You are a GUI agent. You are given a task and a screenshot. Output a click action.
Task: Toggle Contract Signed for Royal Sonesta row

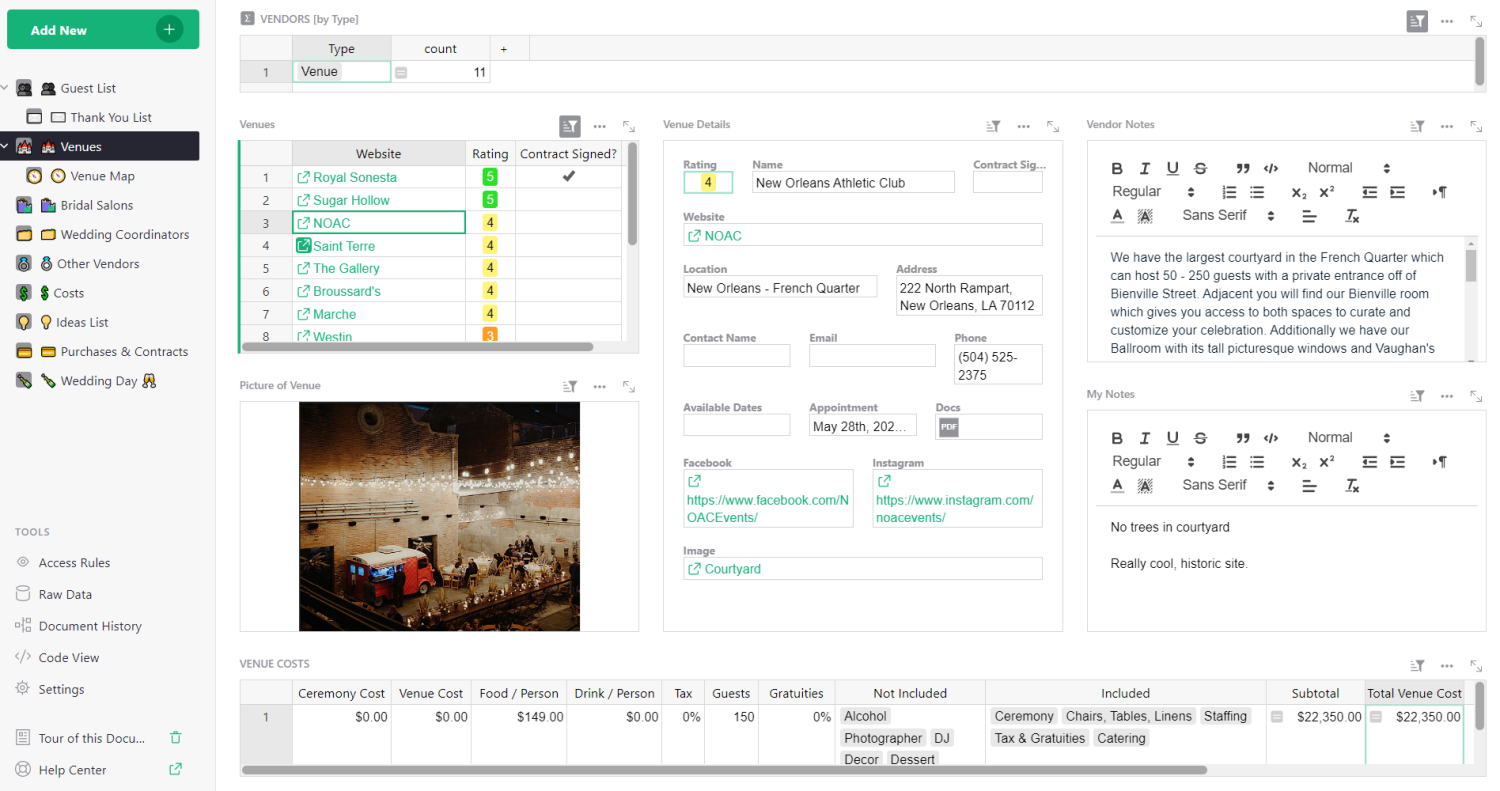[x=569, y=177]
